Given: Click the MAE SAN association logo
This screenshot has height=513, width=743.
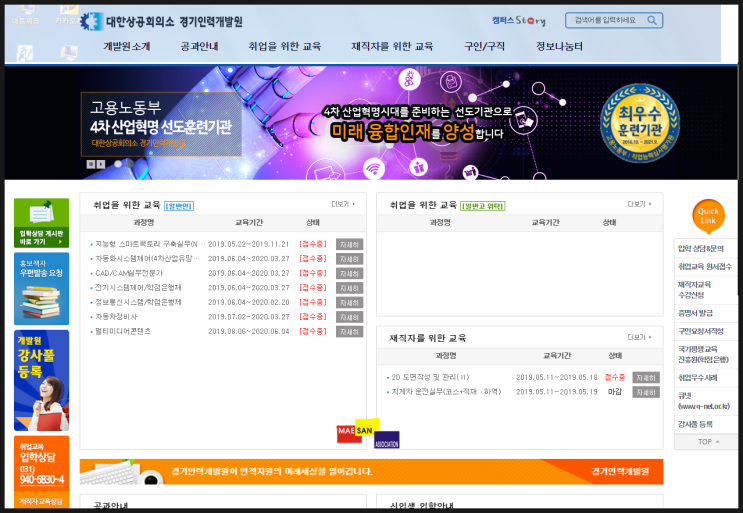Looking at the screenshot, I should click(x=368, y=433).
